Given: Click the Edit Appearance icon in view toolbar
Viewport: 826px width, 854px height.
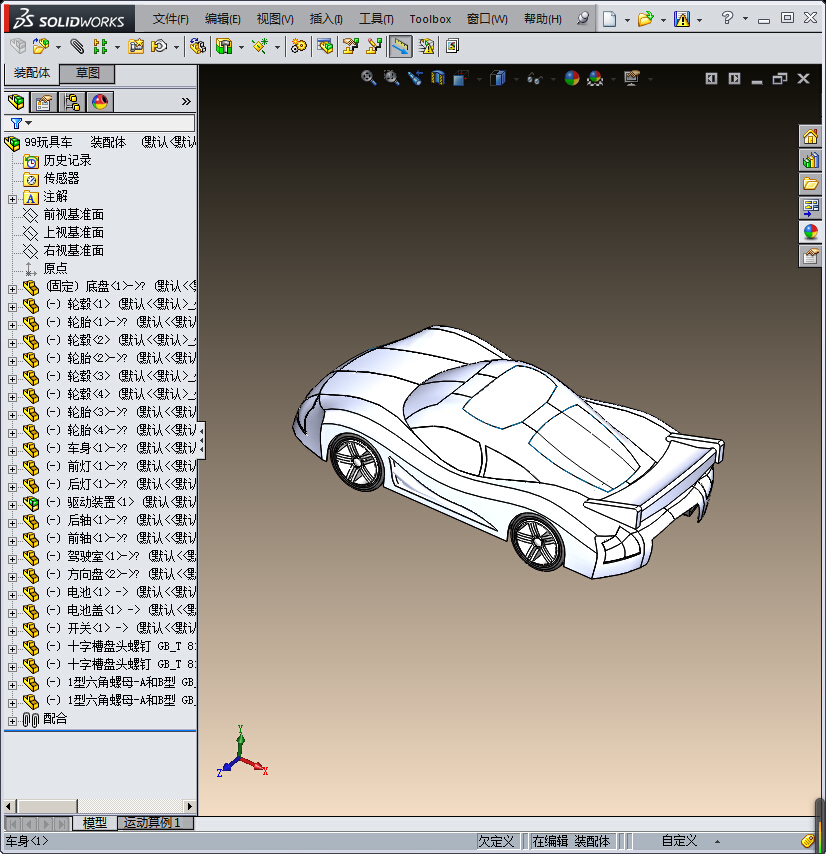Looking at the screenshot, I should point(572,78).
